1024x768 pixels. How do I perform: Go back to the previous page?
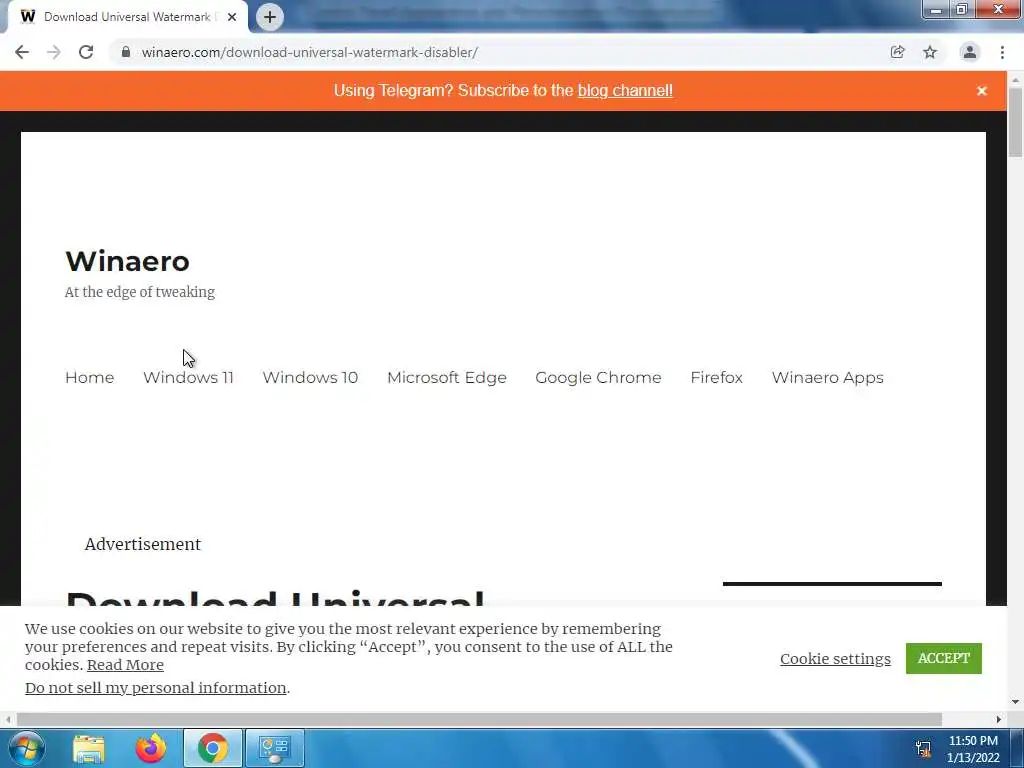22,52
